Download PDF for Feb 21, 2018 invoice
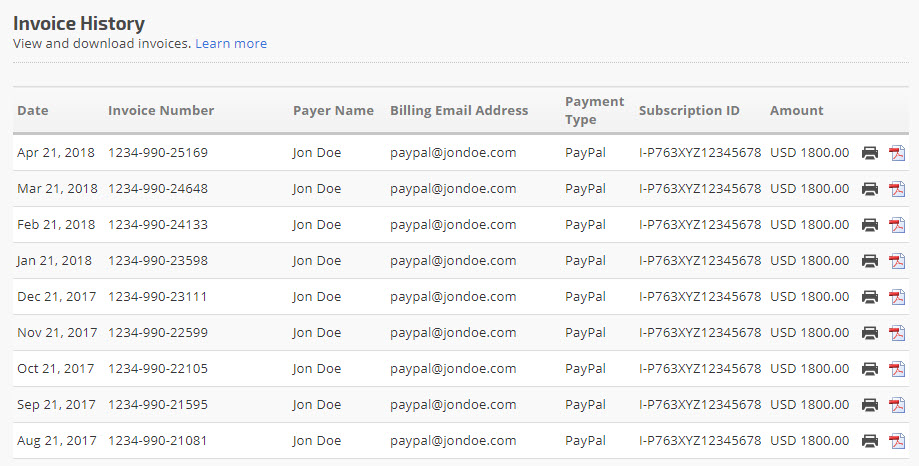Image resolution: width=919 pixels, height=466 pixels. pyautogui.click(x=897, y=225)
